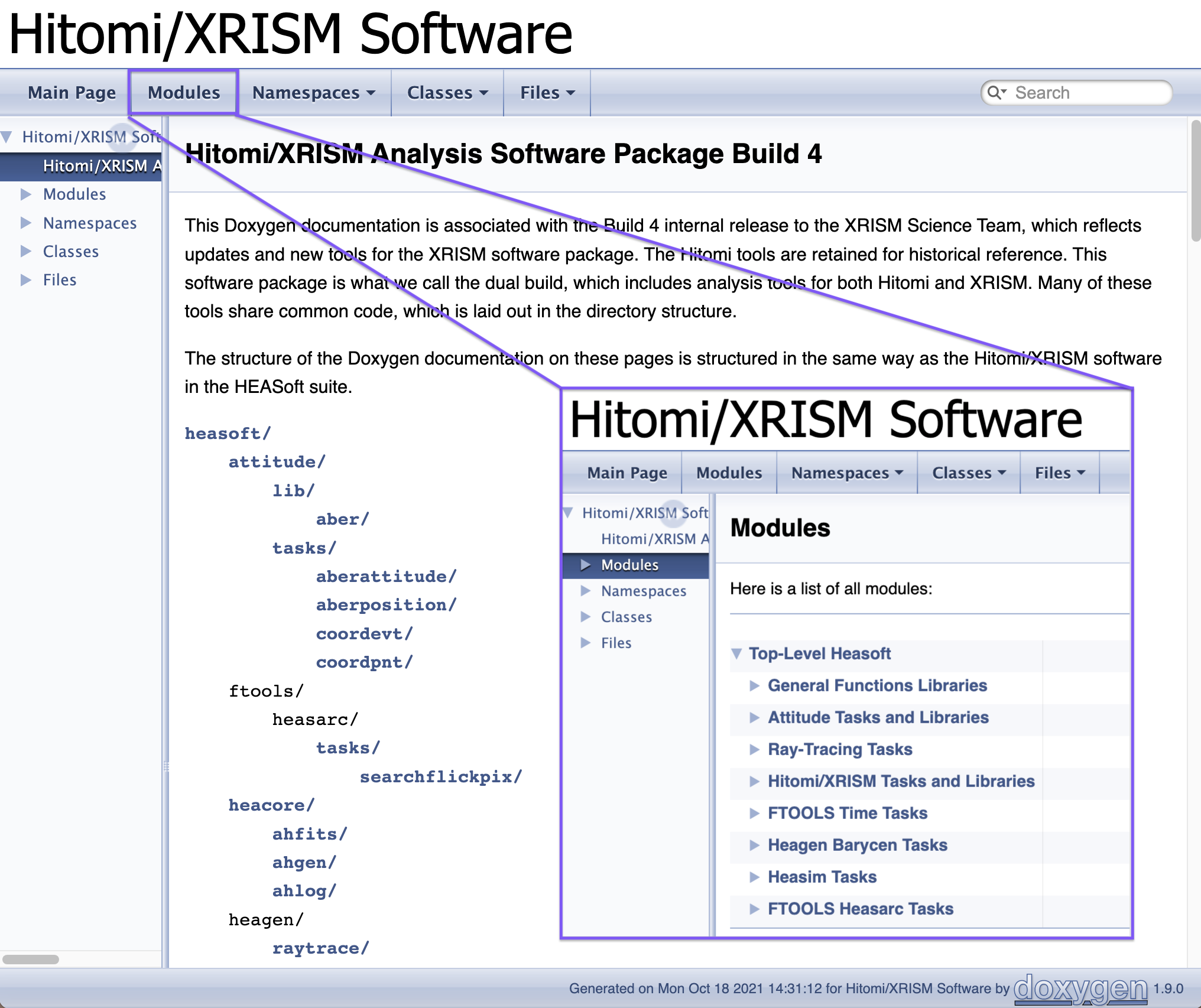Expand the Classes sidebar arrow
The width and height of the screenshot is (1201, 1008).
tap(26, 251)
